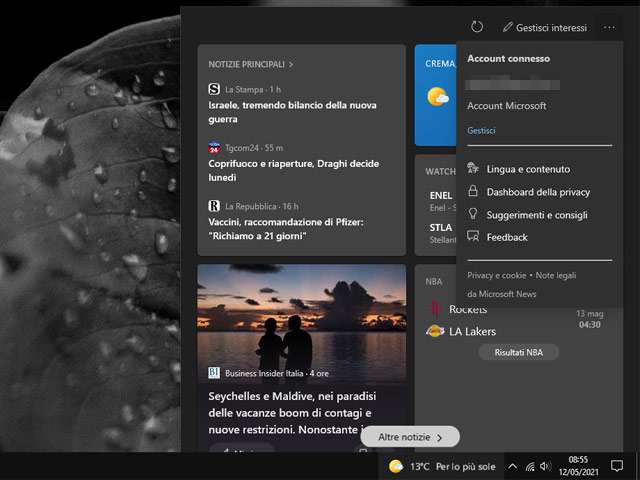This screenshot has height=480, width=640.
Task: Click the Privacy e cookie link
Action: point(496,275)
